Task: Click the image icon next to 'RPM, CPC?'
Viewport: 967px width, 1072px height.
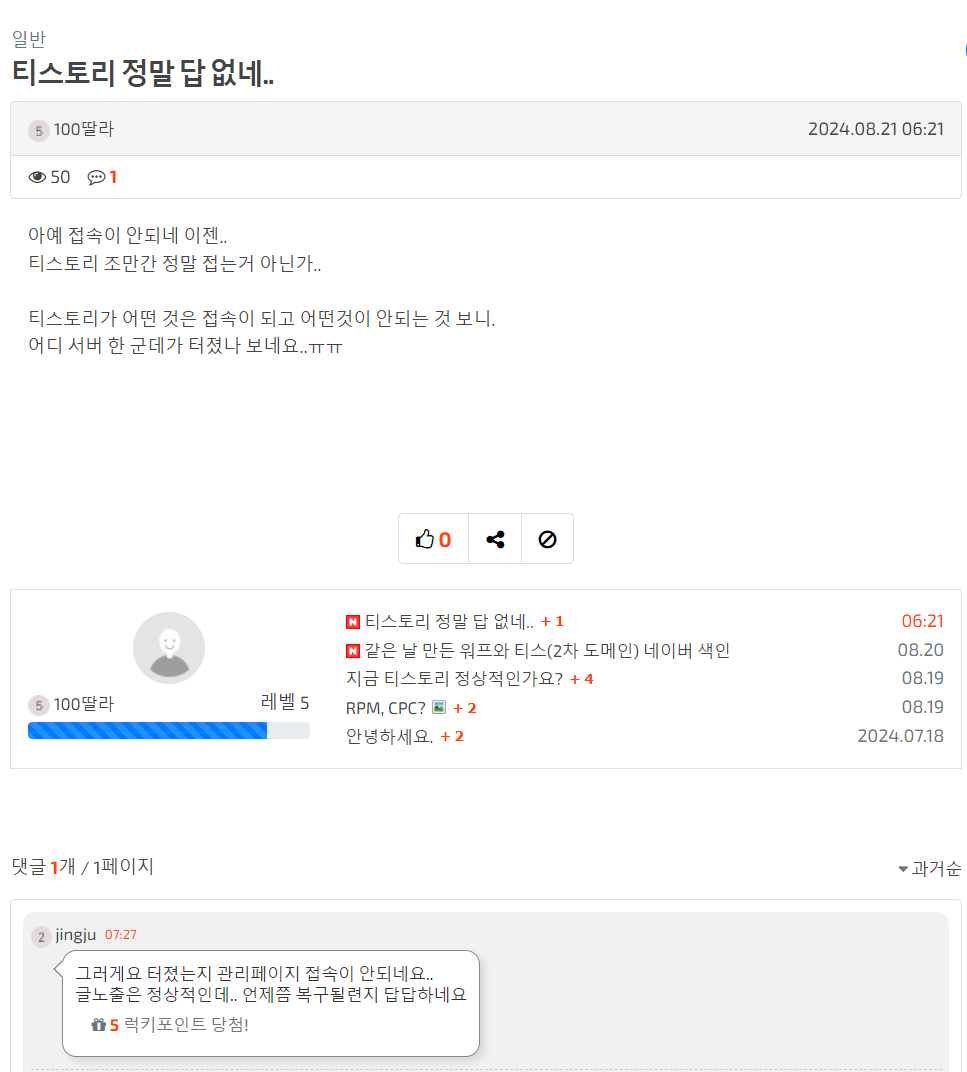Action: pyautogui.click(x=439, y=707)
